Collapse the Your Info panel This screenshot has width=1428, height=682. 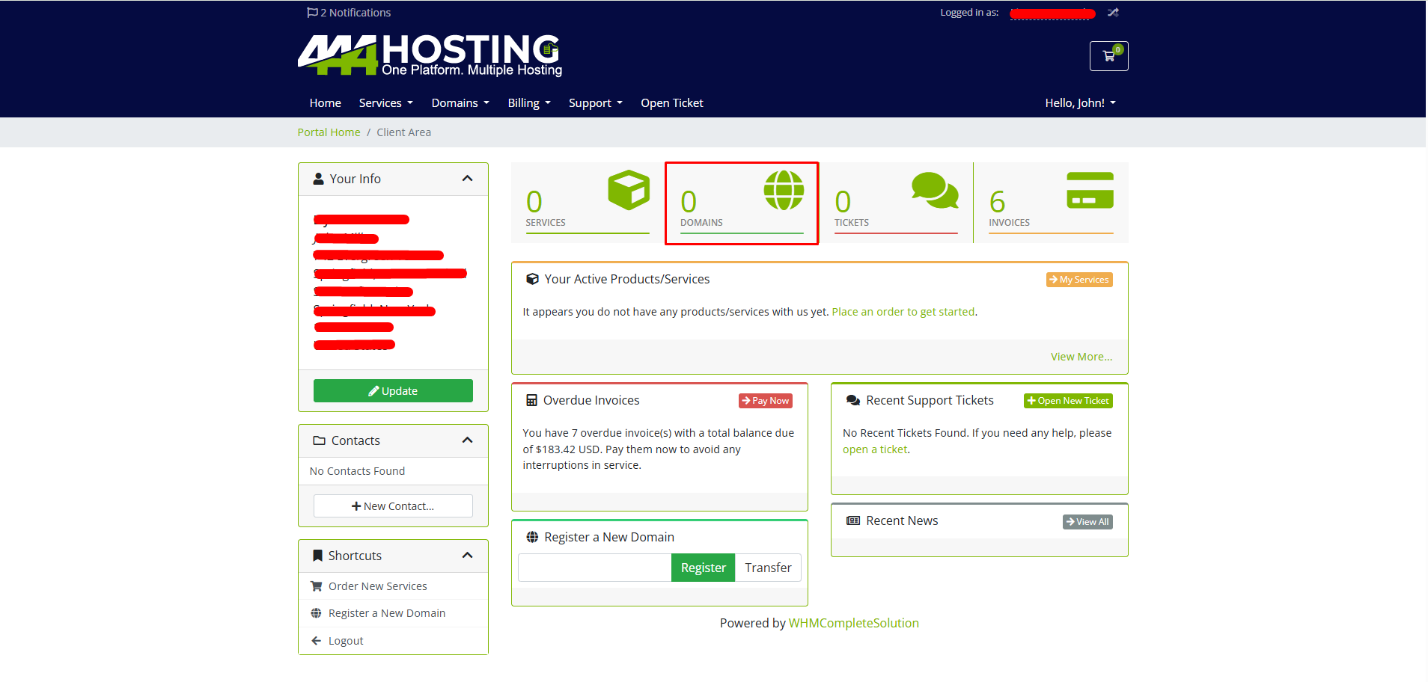(467, 179)
